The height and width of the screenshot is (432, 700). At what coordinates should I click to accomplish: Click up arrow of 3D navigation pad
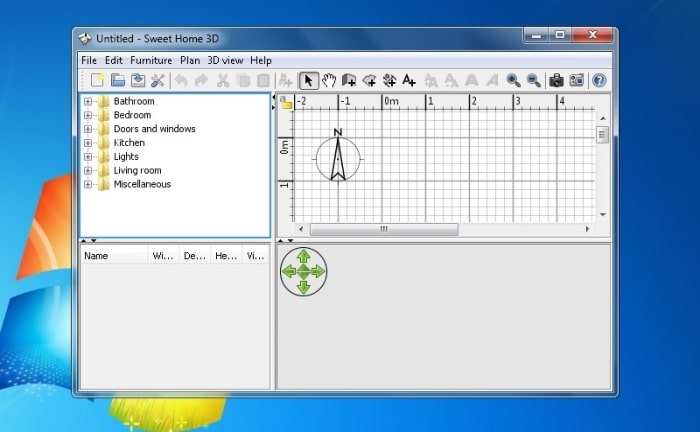304,256
